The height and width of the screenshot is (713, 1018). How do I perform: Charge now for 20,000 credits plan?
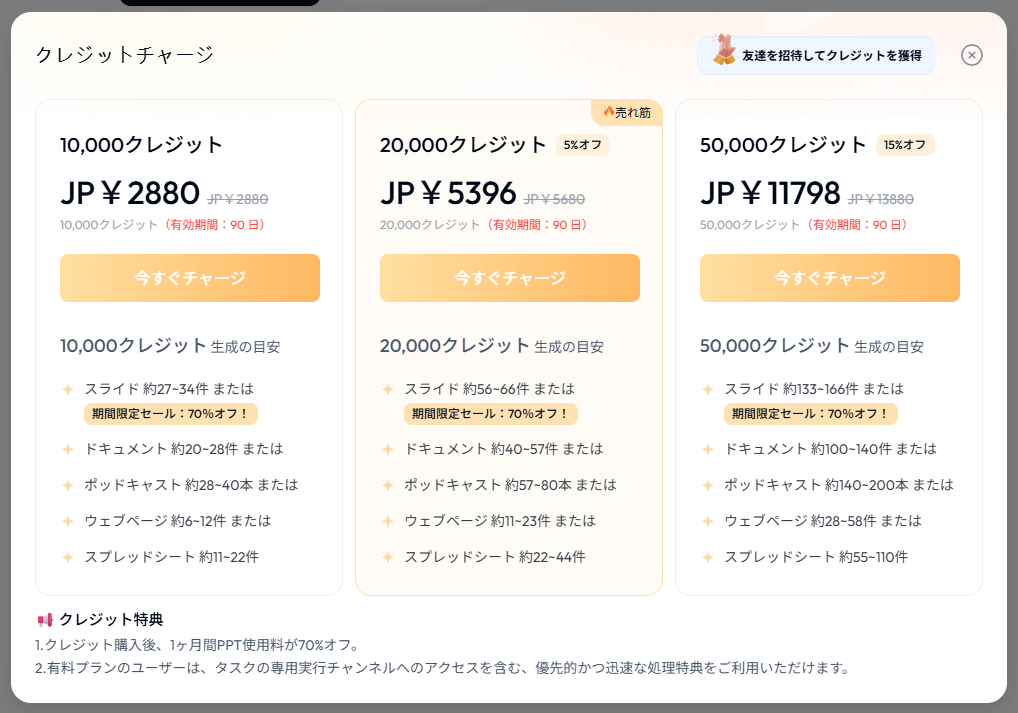510,278
